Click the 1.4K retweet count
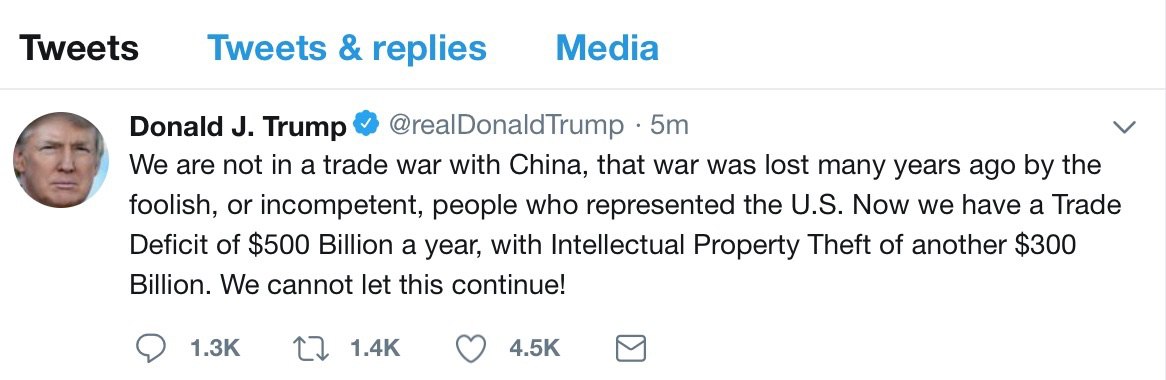Image resolution: width=1166 pixels, height=380 pixels. 376,348
